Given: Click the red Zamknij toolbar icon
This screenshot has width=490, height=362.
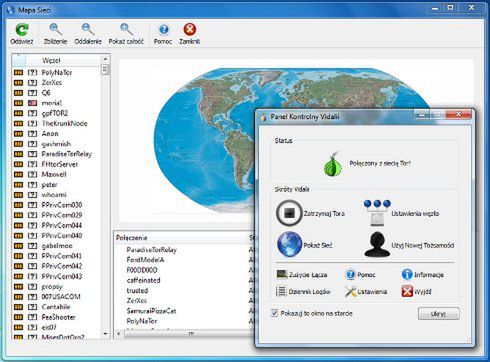Looking at the screenshot, I should 190,29.
